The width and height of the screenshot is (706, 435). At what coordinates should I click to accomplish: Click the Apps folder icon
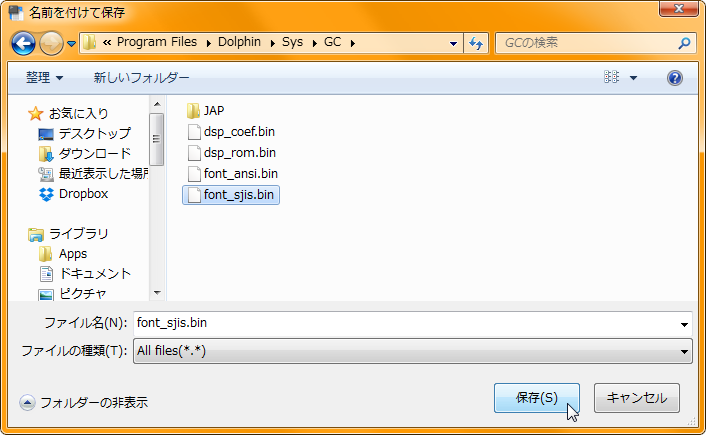click(x=45, y=254)
